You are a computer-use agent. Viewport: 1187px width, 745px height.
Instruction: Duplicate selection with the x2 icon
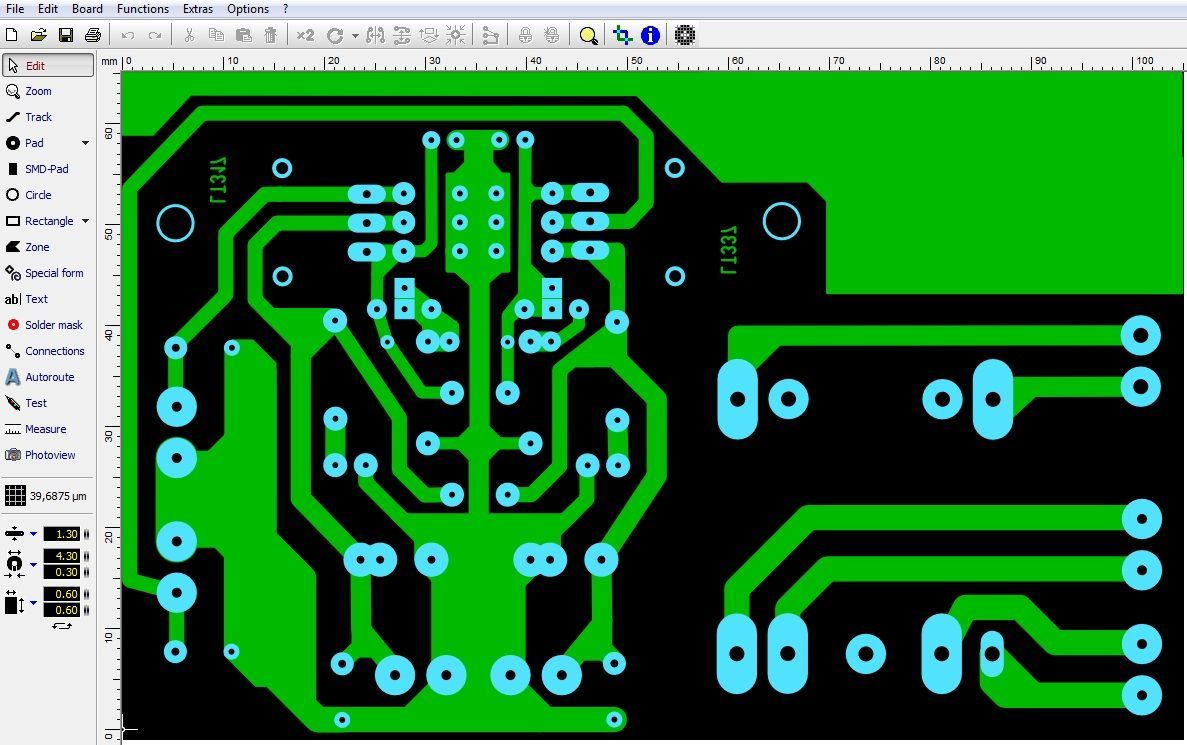coord(305,35)
